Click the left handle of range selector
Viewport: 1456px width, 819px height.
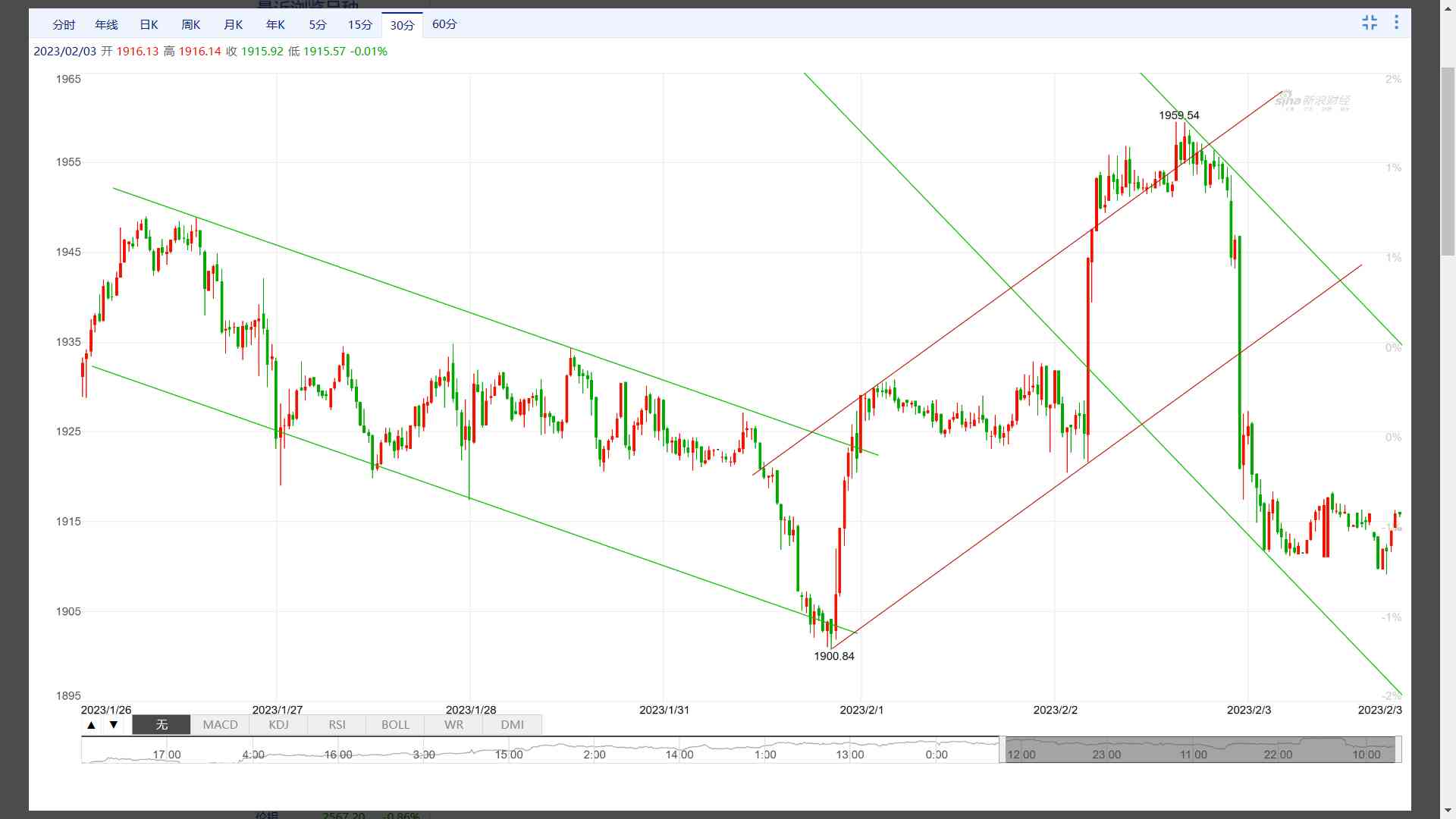(1003, 749)
